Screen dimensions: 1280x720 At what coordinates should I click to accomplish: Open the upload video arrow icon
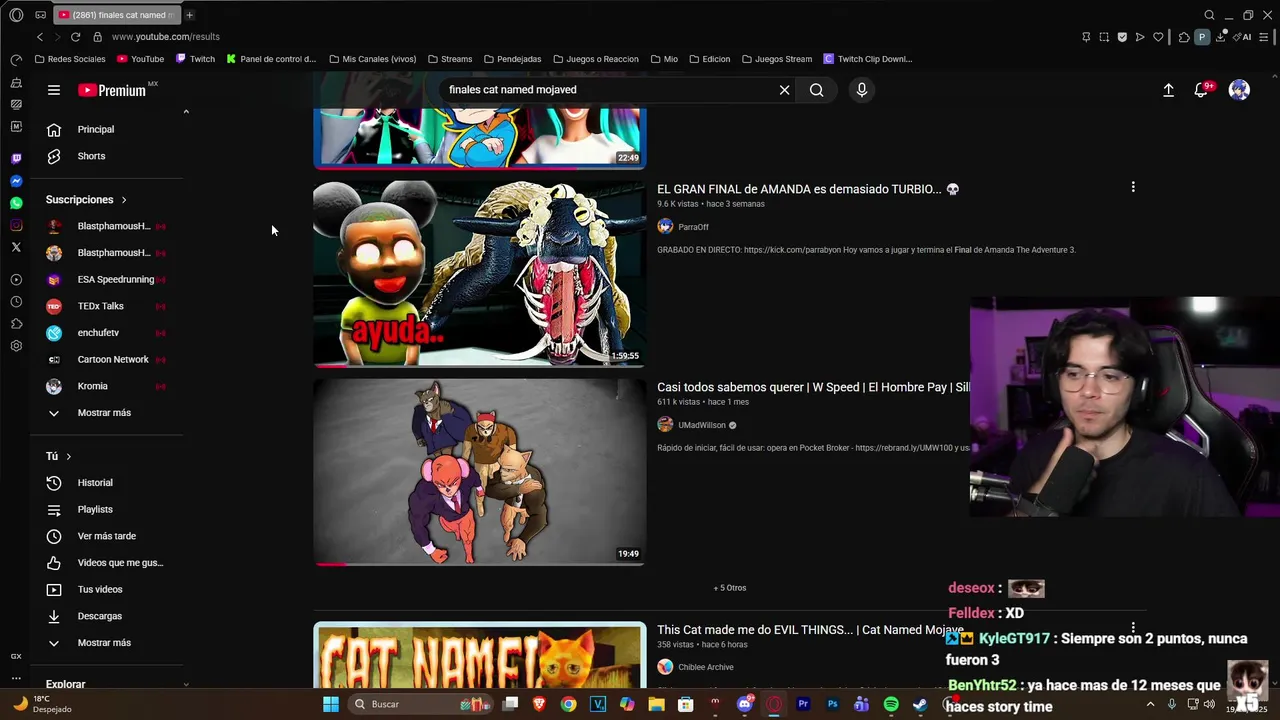click(x=1168, y=90)
